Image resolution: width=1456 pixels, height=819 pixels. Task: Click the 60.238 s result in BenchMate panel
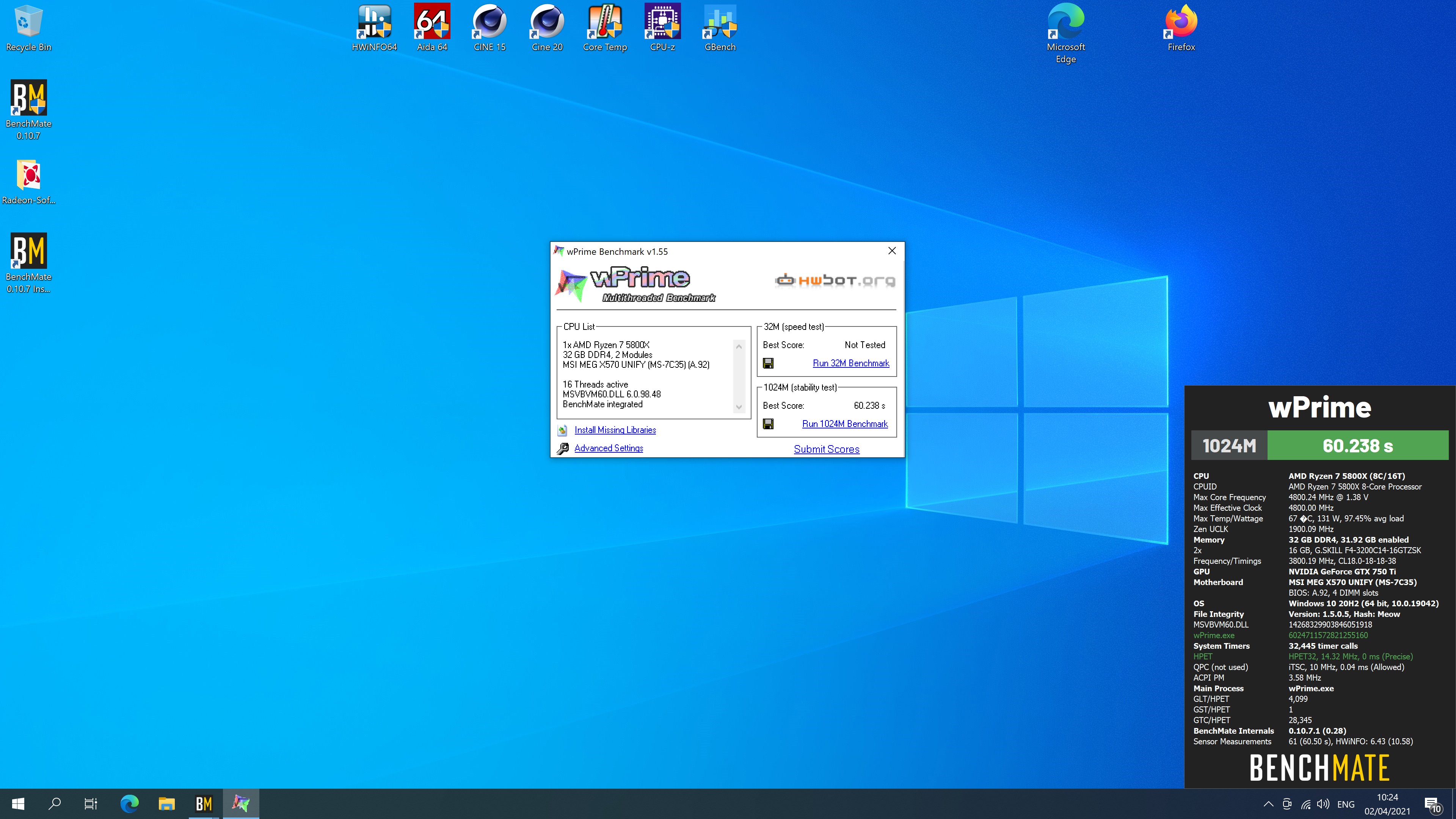pyautogui.click(x=1358, y=446)
